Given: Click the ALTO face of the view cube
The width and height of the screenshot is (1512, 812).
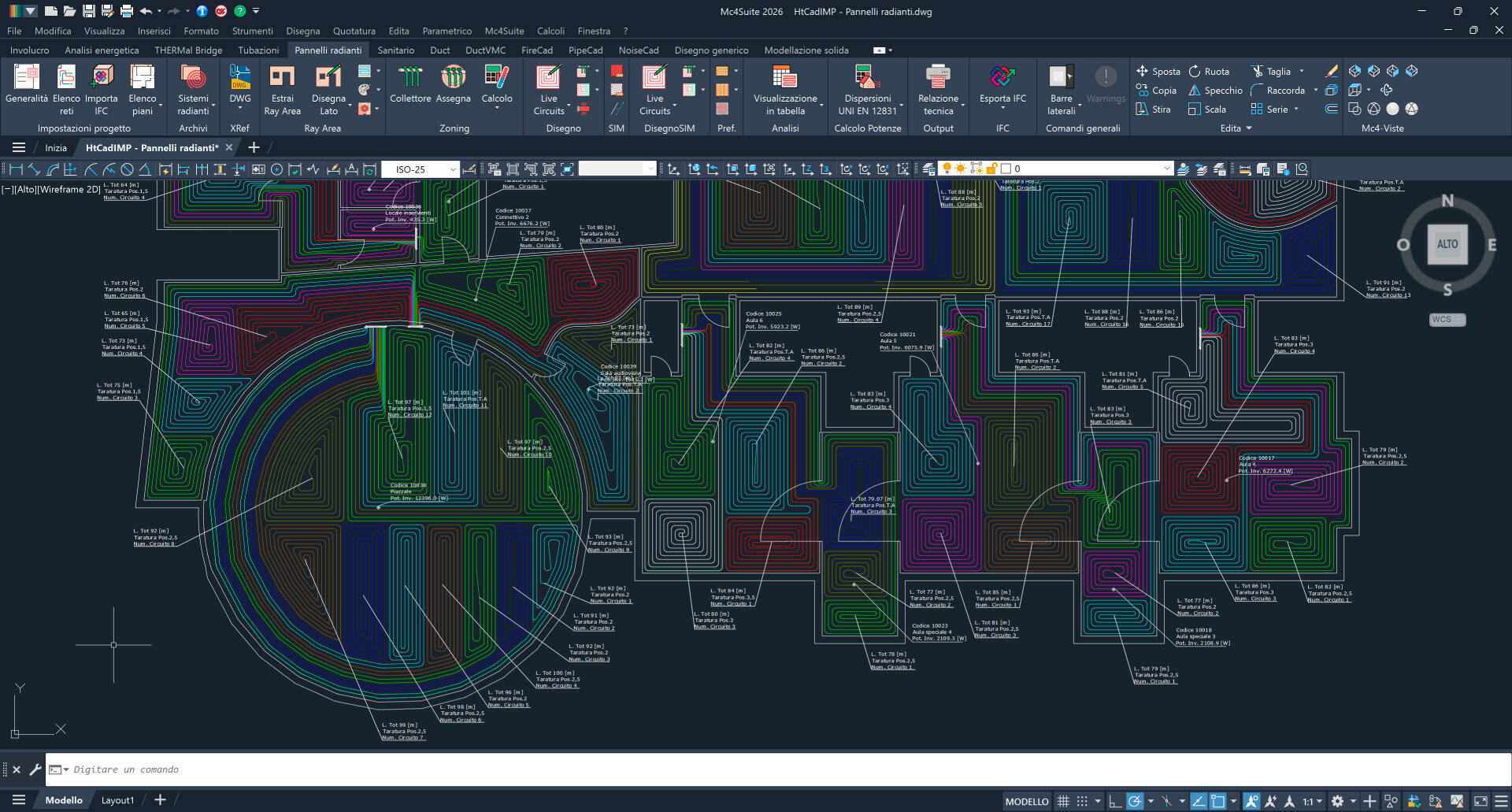Looking at the screenshot, I should [x=1447, y=244].
